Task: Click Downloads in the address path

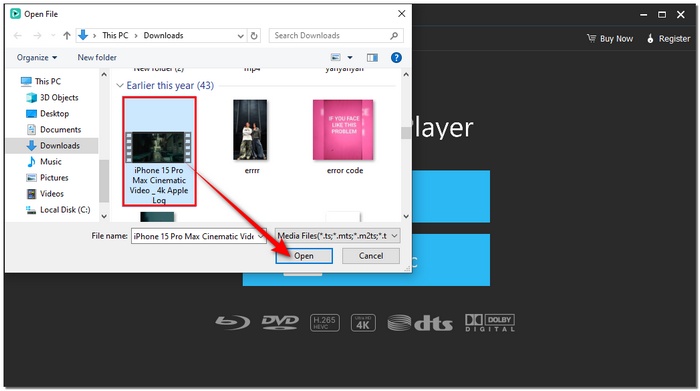Action: click(x=163, y=35)
